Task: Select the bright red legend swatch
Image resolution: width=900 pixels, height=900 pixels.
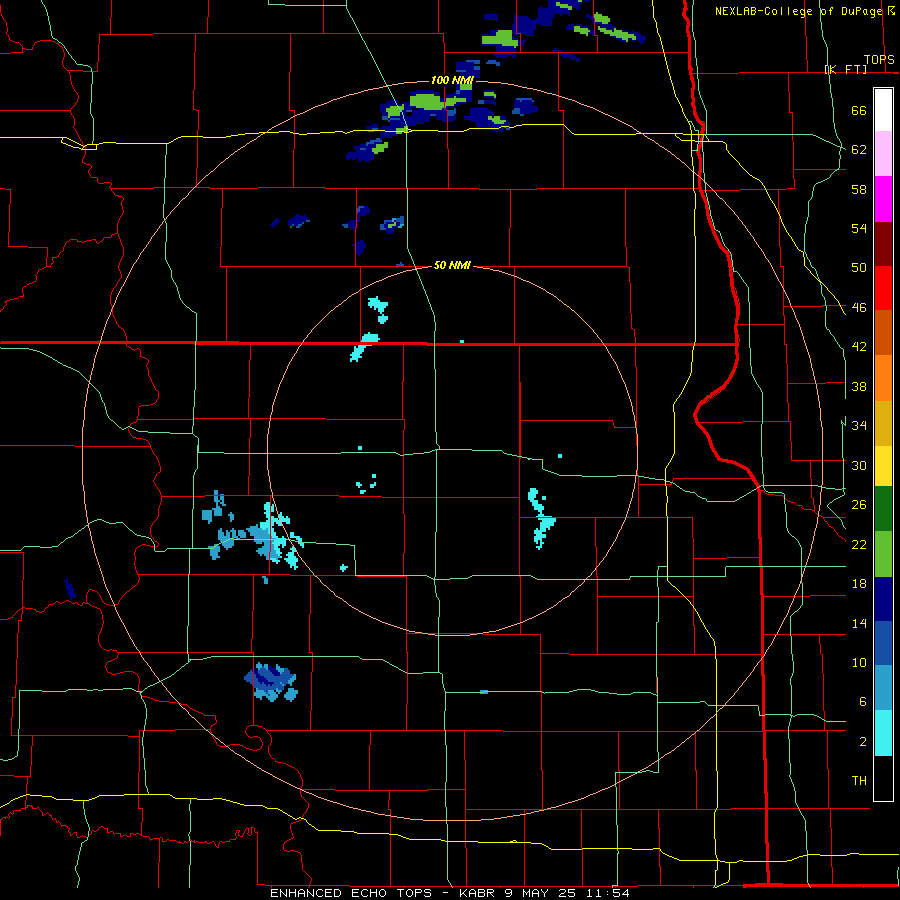Action: click(x=883, y=288)
